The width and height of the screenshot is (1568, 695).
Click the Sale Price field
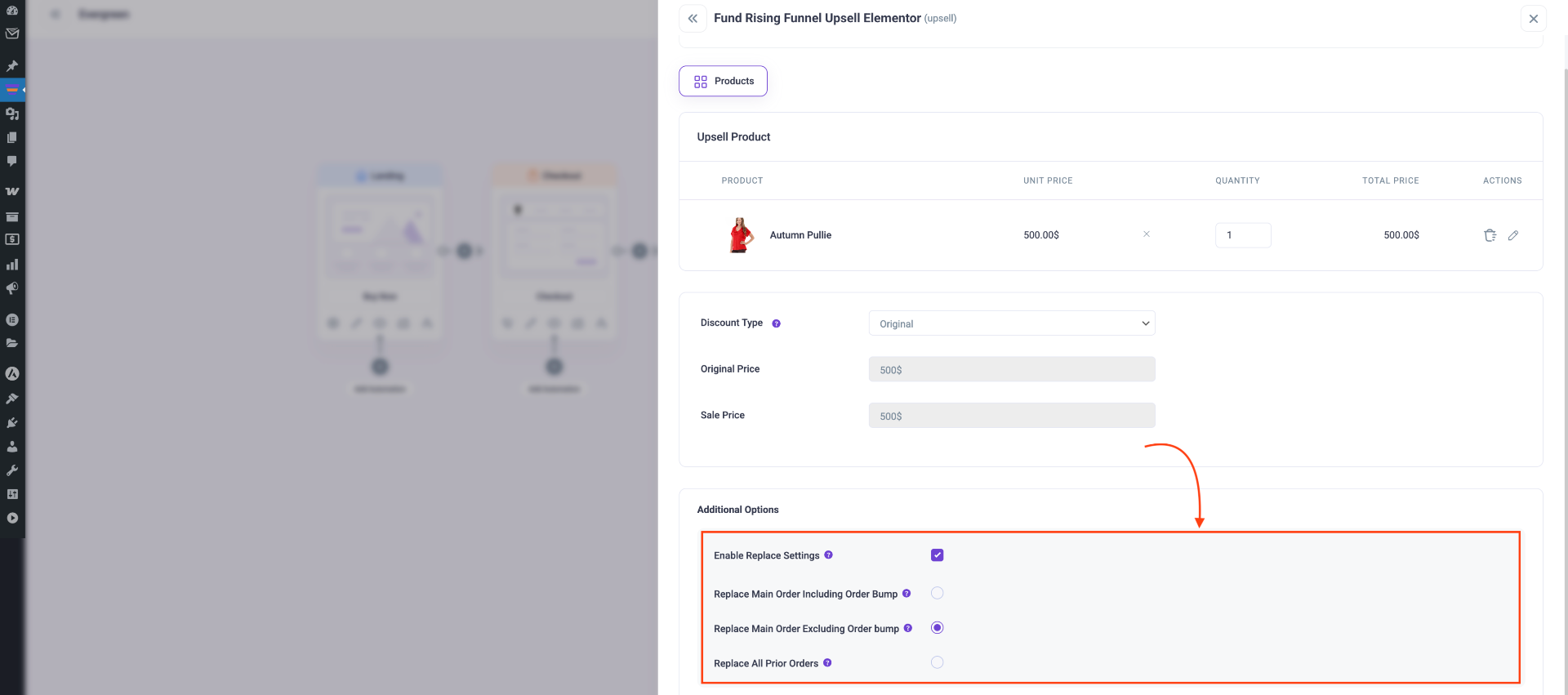click(1012, 416)
